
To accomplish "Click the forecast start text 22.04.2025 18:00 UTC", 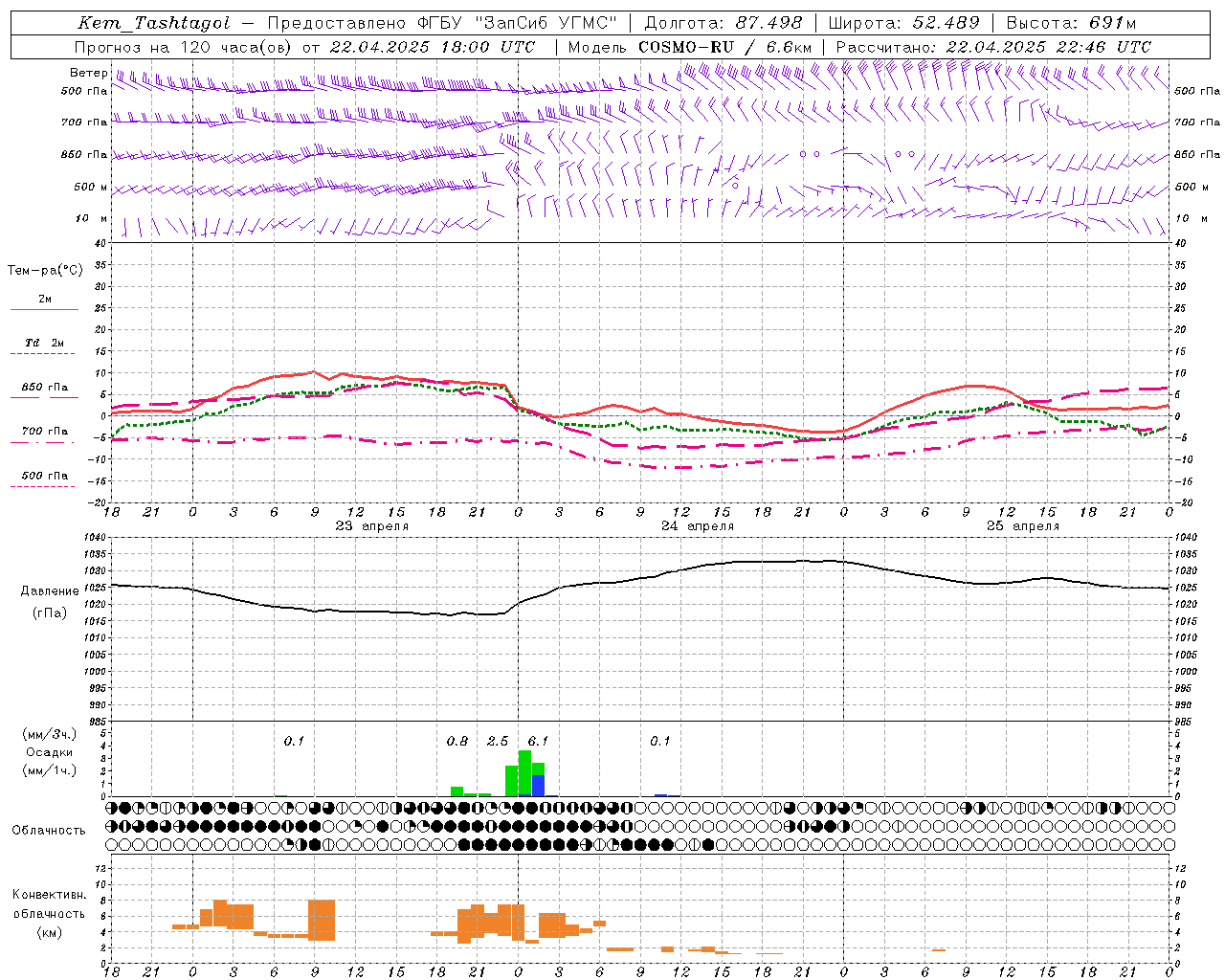I will (433, 47).
